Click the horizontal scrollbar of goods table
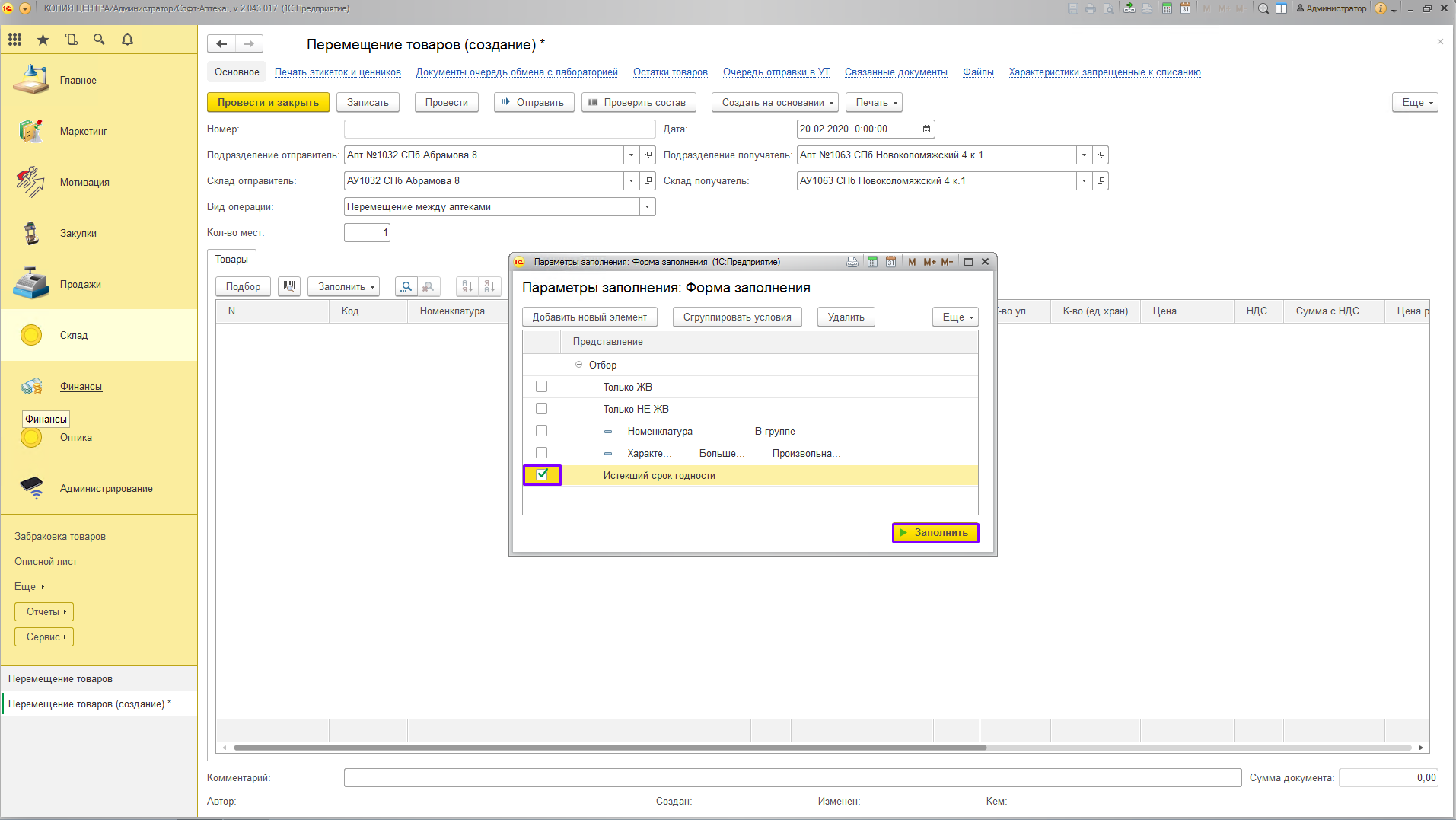This screenshot has height=820, width=1456. tap(609, 748)
